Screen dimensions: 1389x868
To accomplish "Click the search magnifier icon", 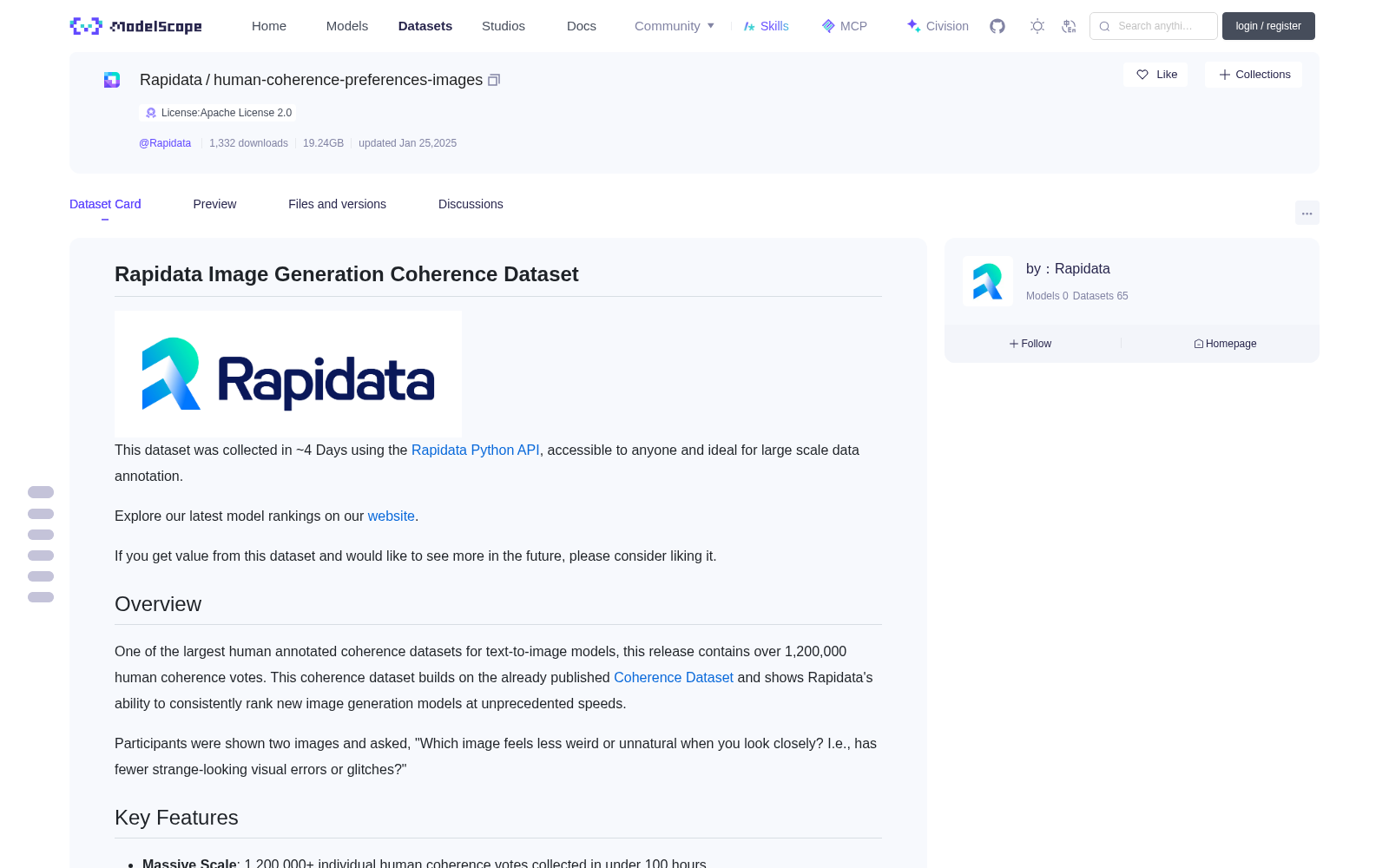I will tap(1104, 26).
